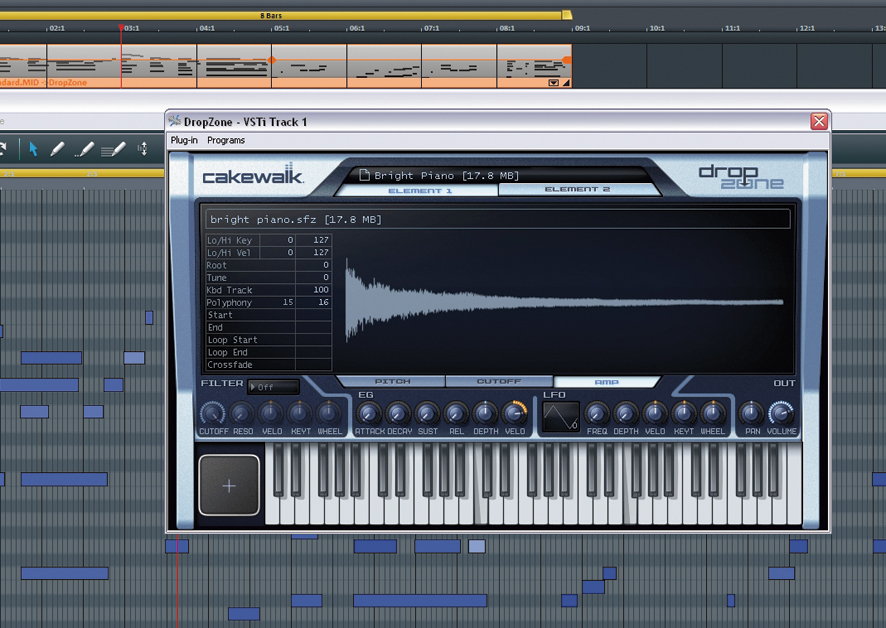
Task: Click the filter Wheel knob
Action: 328,414
